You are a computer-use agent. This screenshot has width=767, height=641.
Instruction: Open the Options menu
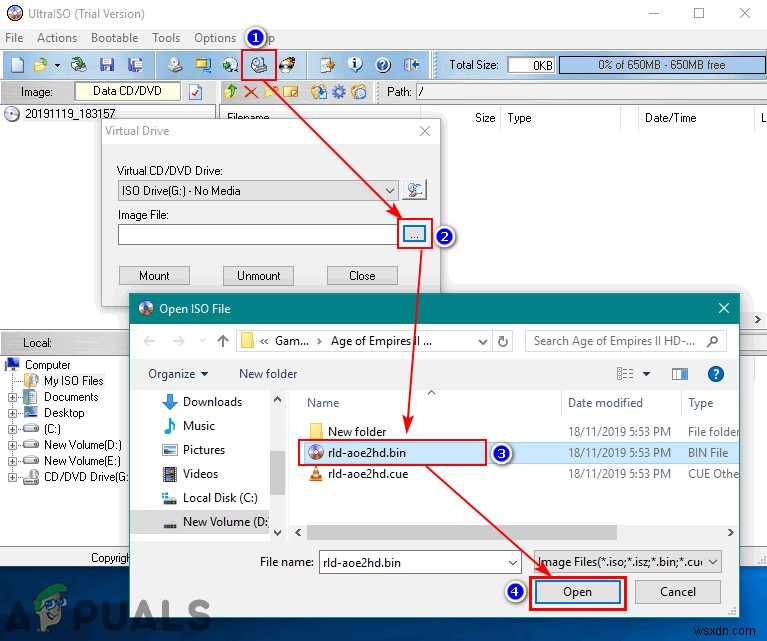pyautogui.click(x=215, y=38)
